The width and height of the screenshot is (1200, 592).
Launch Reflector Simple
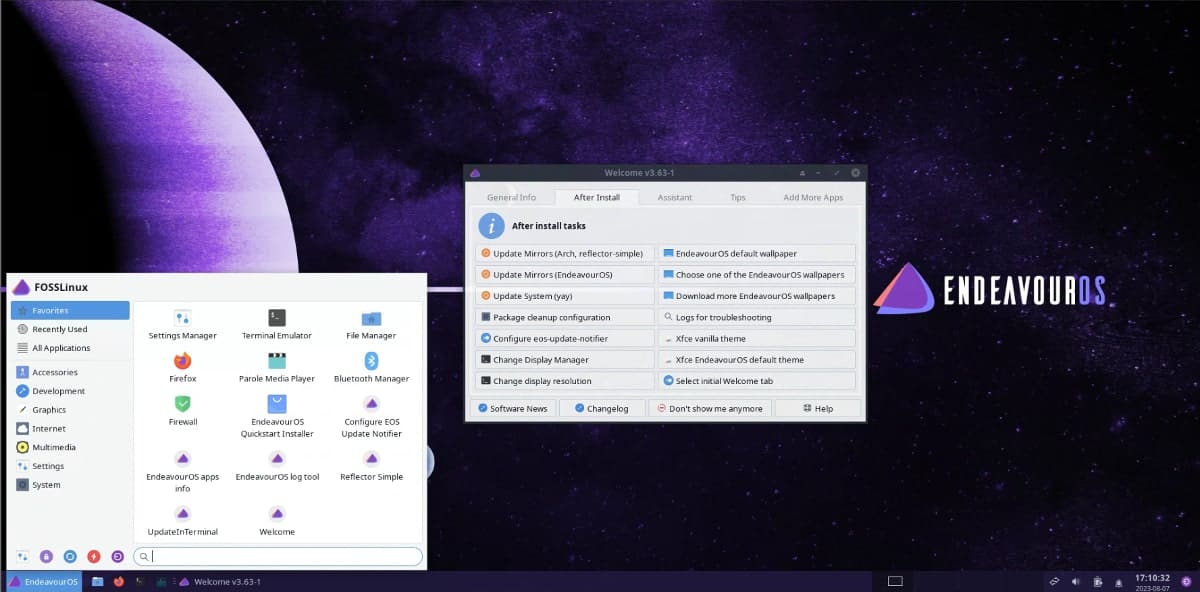tap(371, 466)
